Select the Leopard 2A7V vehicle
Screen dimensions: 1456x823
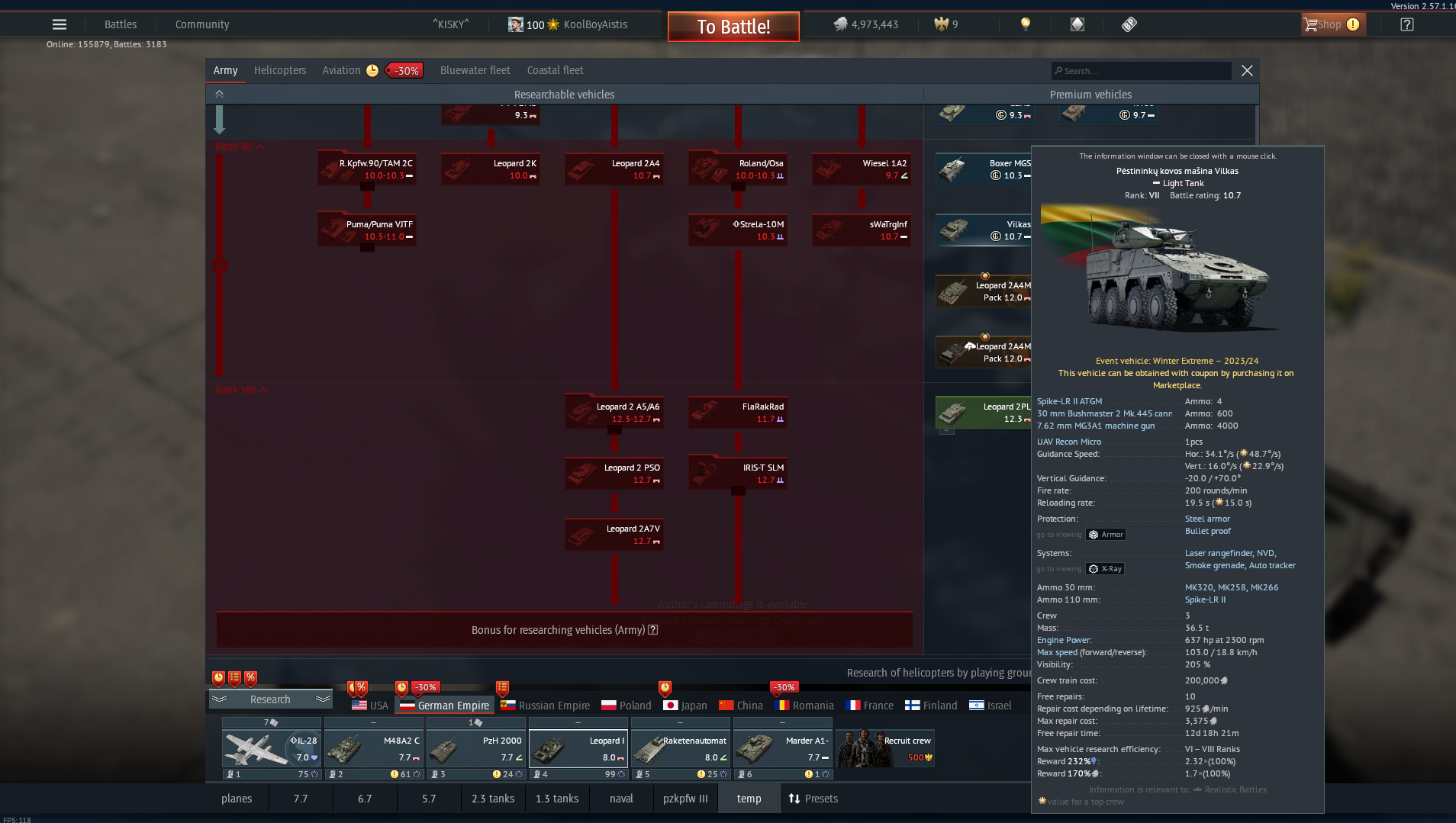click(x=614, y=535)
